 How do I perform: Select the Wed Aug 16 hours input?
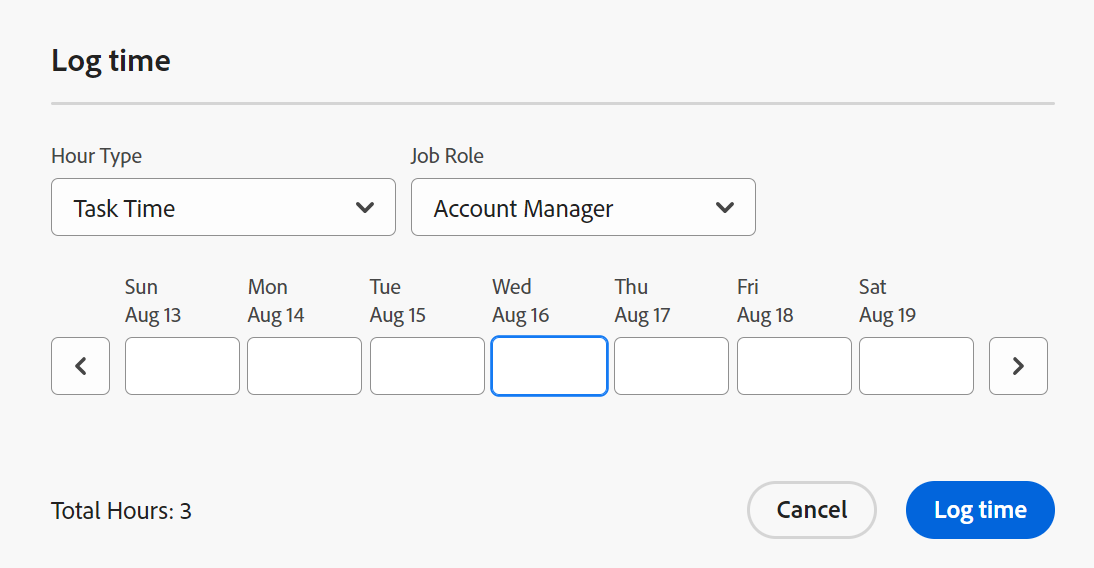pyautogui.click(x=549, y=366)
